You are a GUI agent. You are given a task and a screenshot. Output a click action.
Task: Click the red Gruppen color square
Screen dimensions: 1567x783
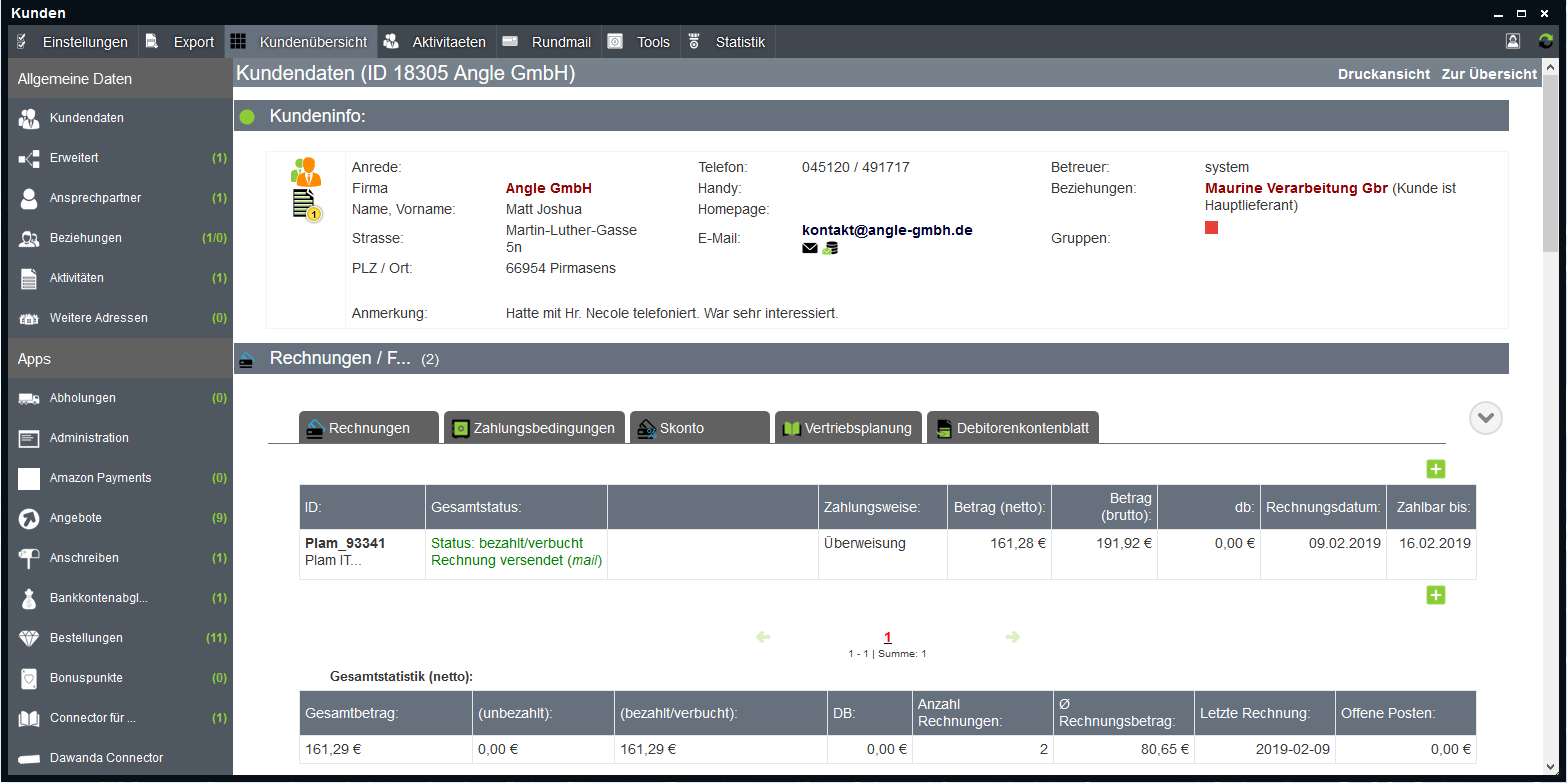pos(1211,228)
